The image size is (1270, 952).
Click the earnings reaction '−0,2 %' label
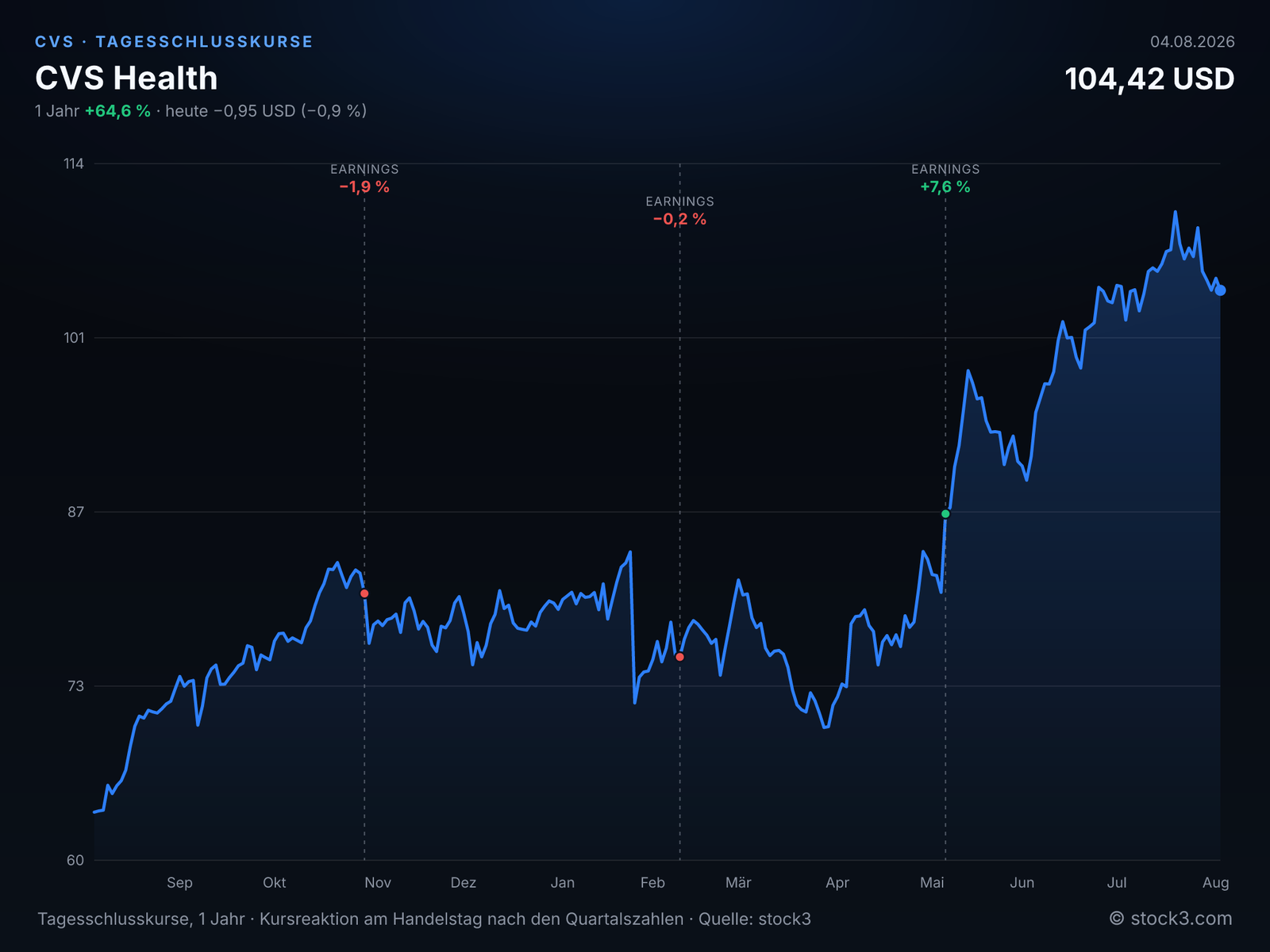coord(679,220)
